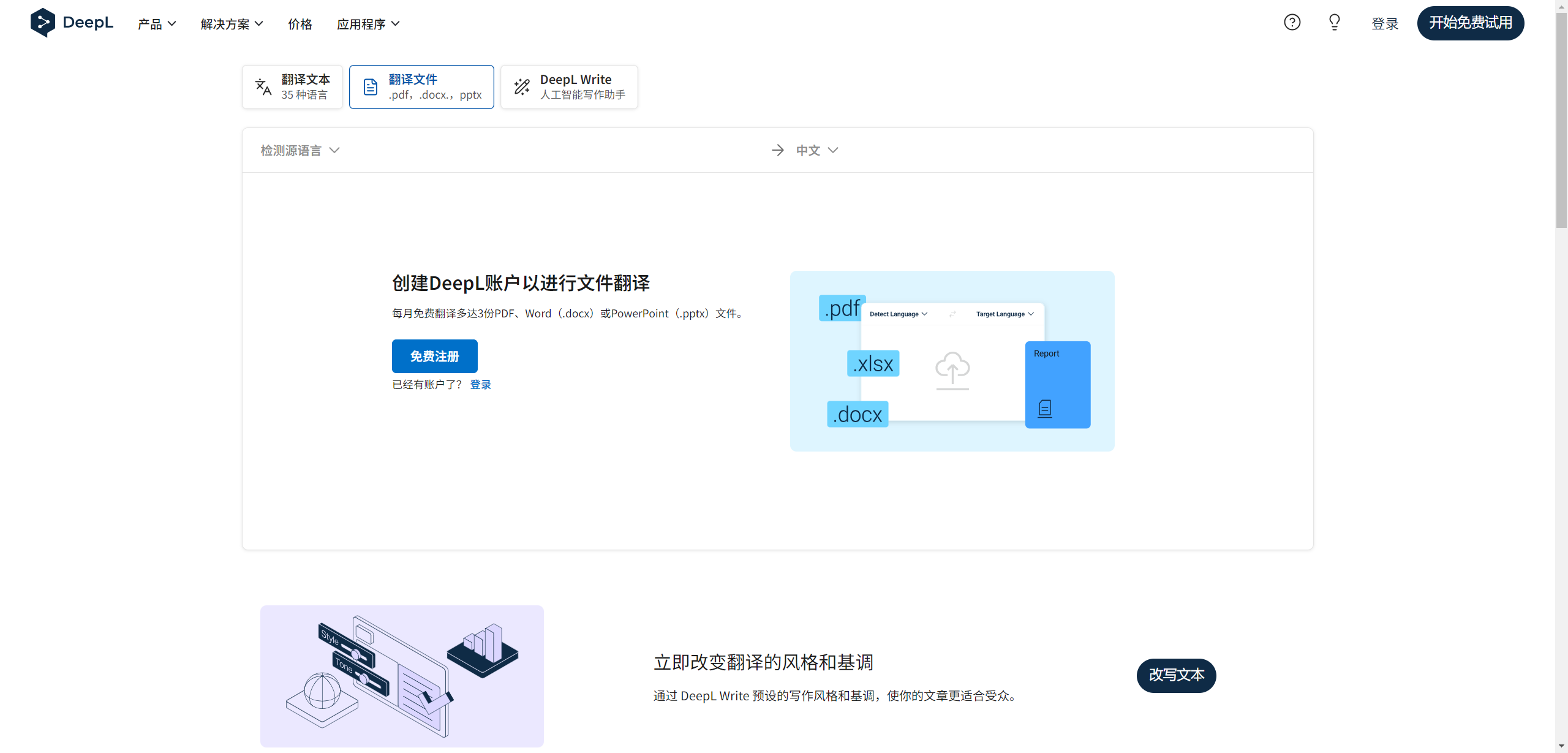Click the lightbulb tips icon
Image resolution: width=1568 pixels, height=753 pixels.
coord(1334,23)
